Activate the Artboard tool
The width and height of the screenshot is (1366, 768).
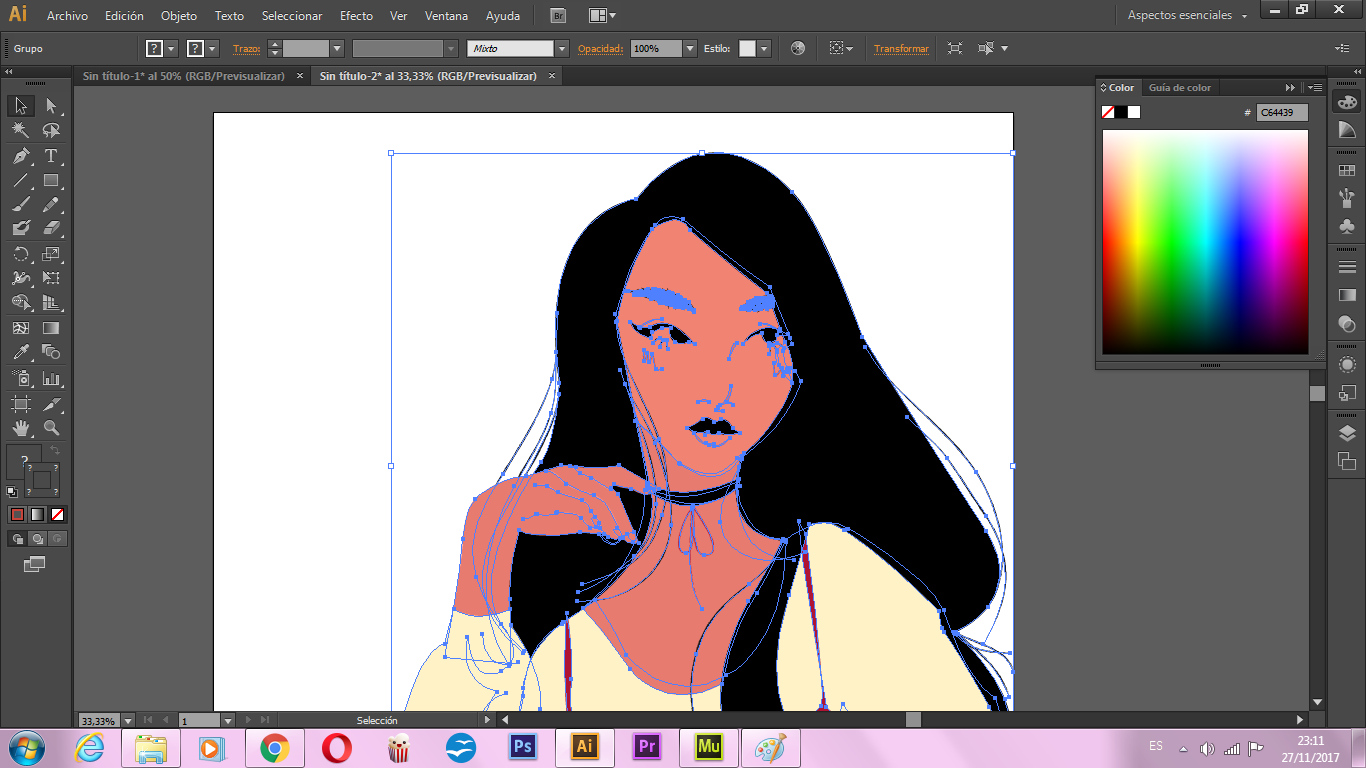(x=21, y=404)
